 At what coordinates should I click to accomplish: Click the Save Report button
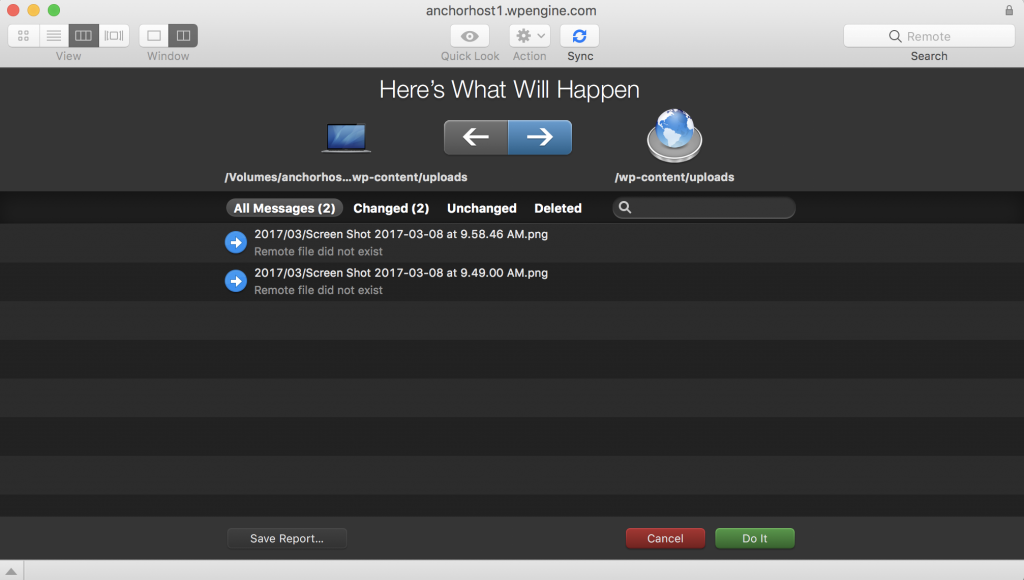pyautogui.click(x=287, y=538)
